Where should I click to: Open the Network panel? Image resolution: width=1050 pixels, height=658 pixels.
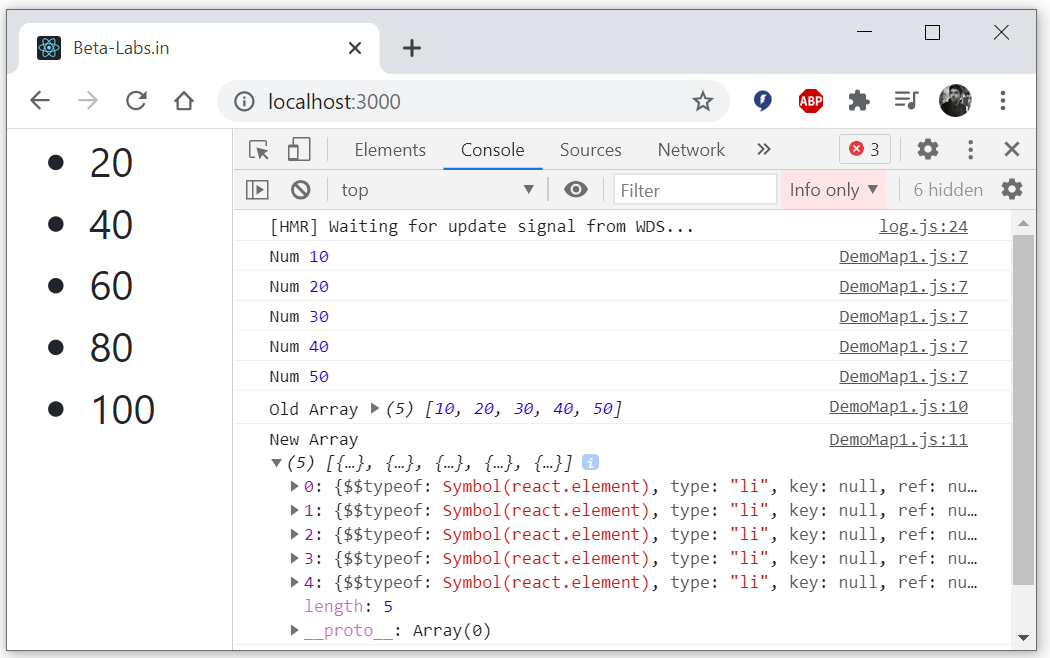pos(691,148)
